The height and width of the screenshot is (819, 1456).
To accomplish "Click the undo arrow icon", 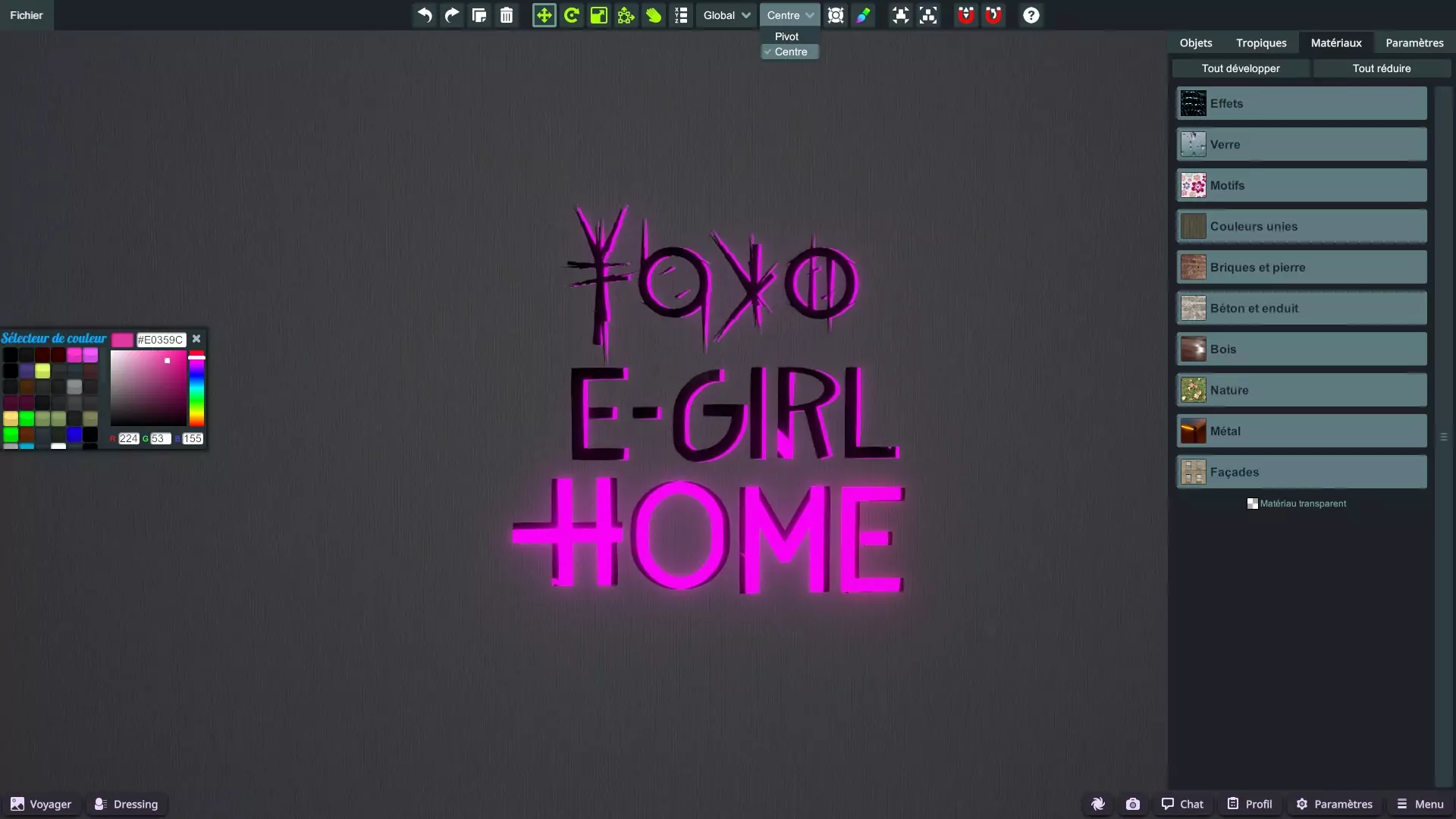I will (x=425, y=15).
